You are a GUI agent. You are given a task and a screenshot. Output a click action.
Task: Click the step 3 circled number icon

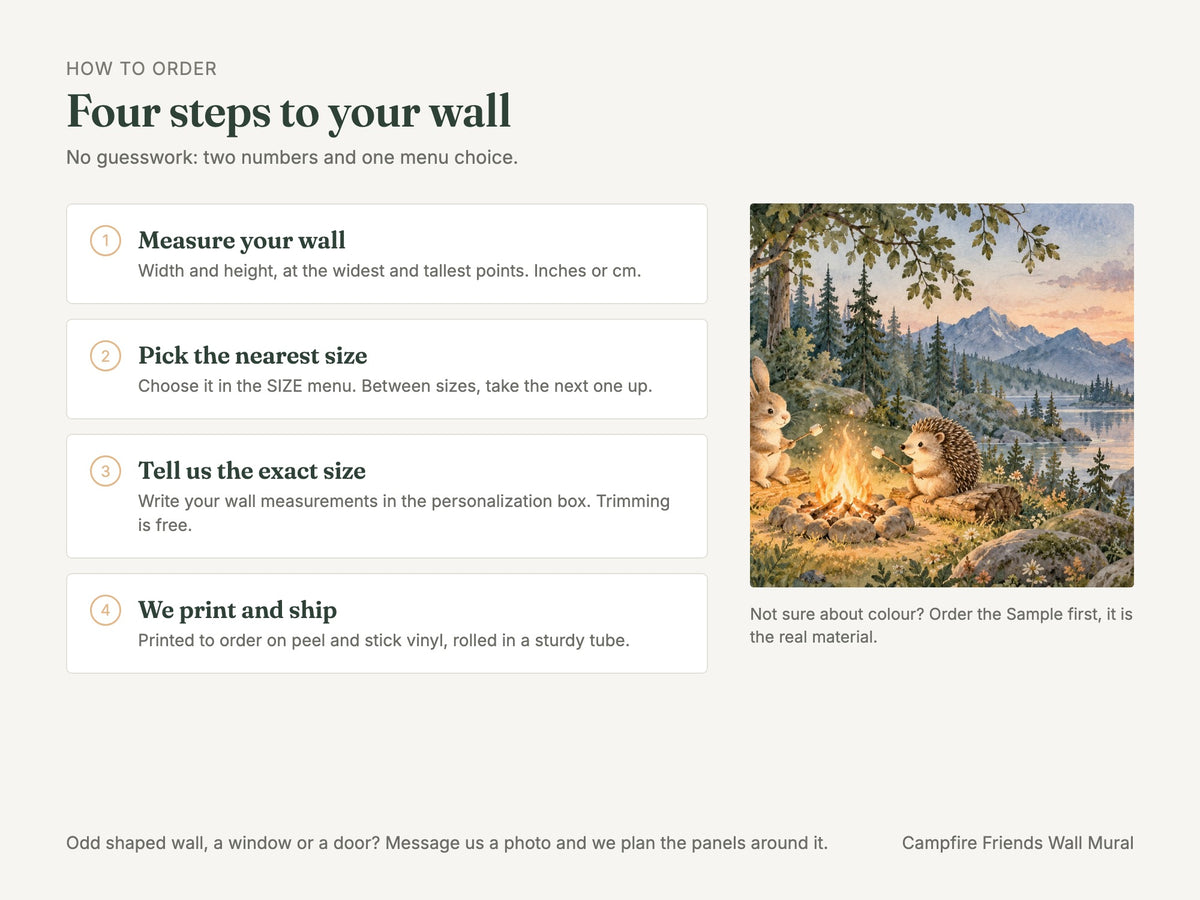pos(105,471)
